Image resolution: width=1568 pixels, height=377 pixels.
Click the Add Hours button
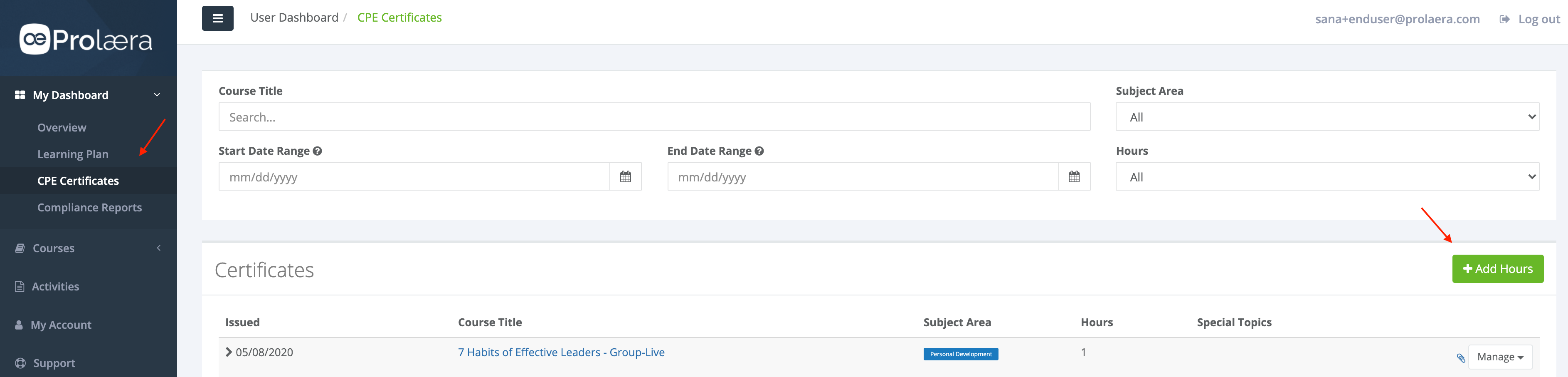click(1497, 268)
